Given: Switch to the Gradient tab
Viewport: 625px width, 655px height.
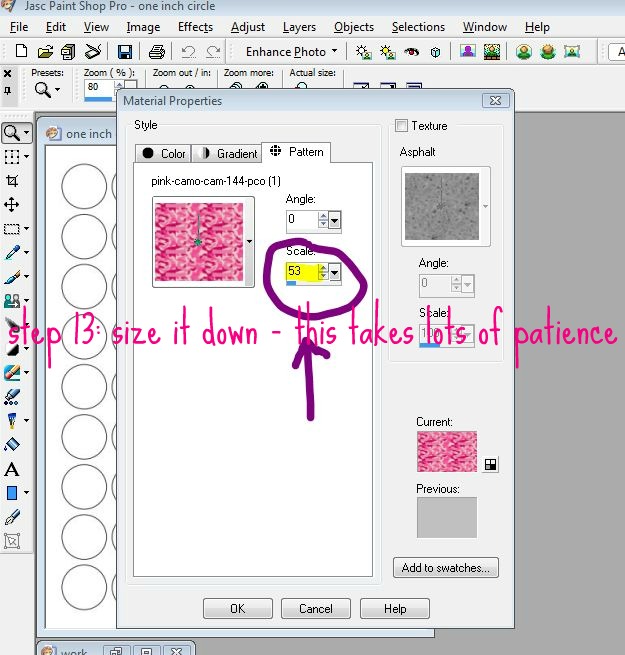Looking at the screenshot, I should 227,153.
